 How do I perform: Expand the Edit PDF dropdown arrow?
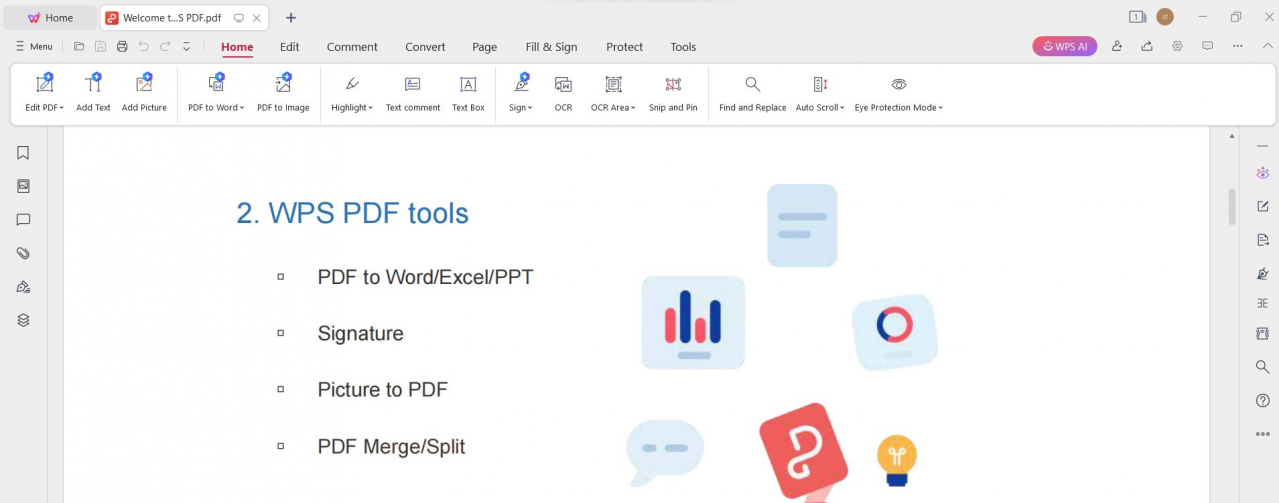[x=61, y=108]
